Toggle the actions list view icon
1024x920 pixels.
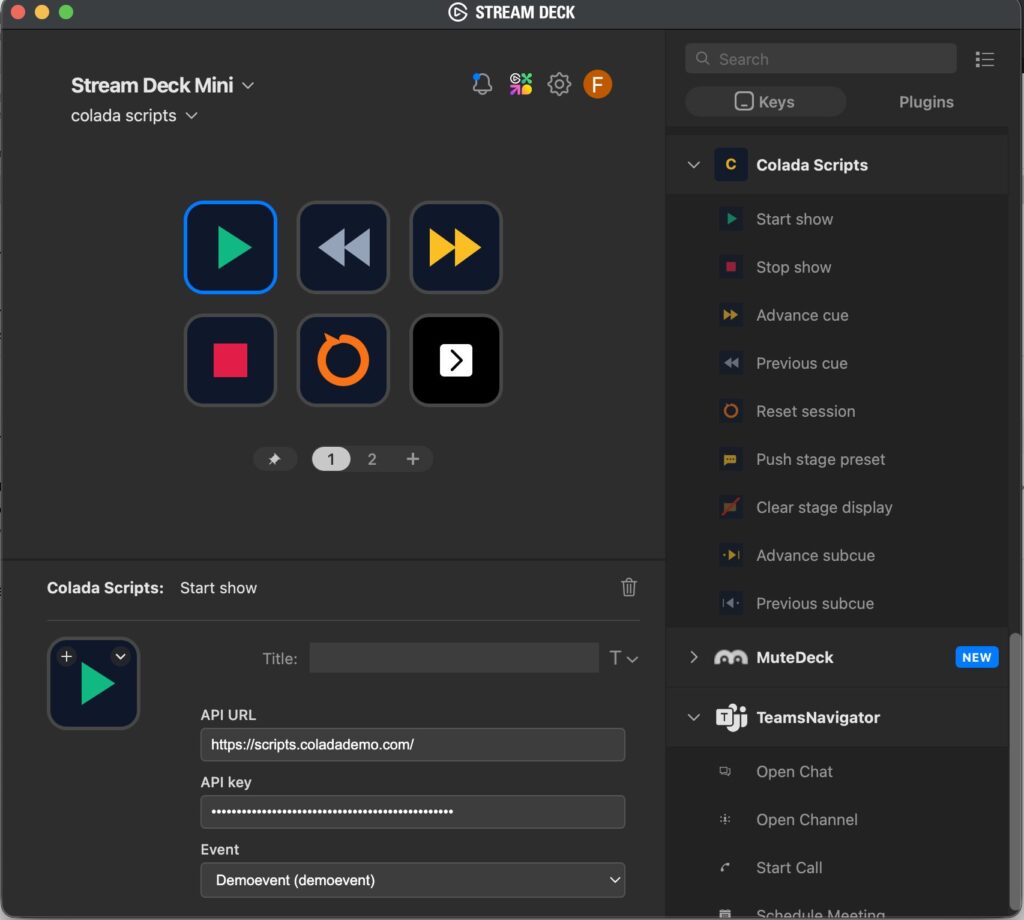tap(985, 59)
